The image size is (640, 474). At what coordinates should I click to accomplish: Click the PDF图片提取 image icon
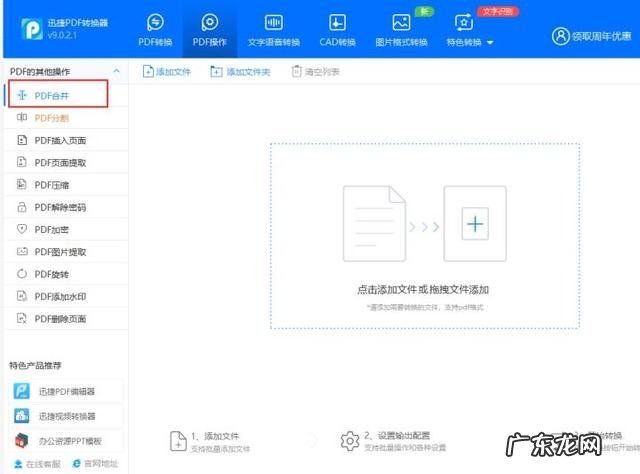click(22, 251)
